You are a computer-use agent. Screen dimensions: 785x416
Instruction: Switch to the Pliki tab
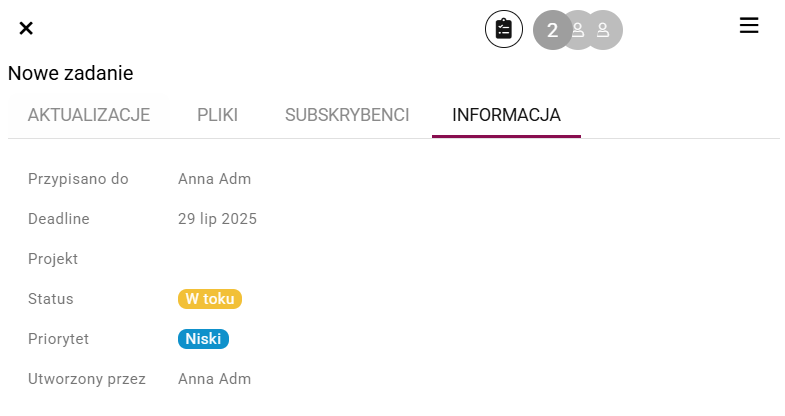pos(217,115)
